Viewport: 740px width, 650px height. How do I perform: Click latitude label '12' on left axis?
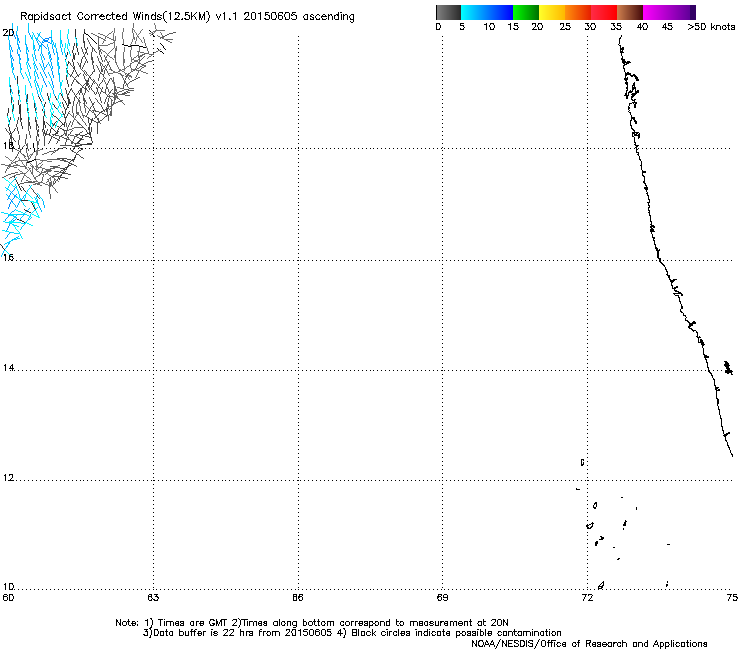8,478
